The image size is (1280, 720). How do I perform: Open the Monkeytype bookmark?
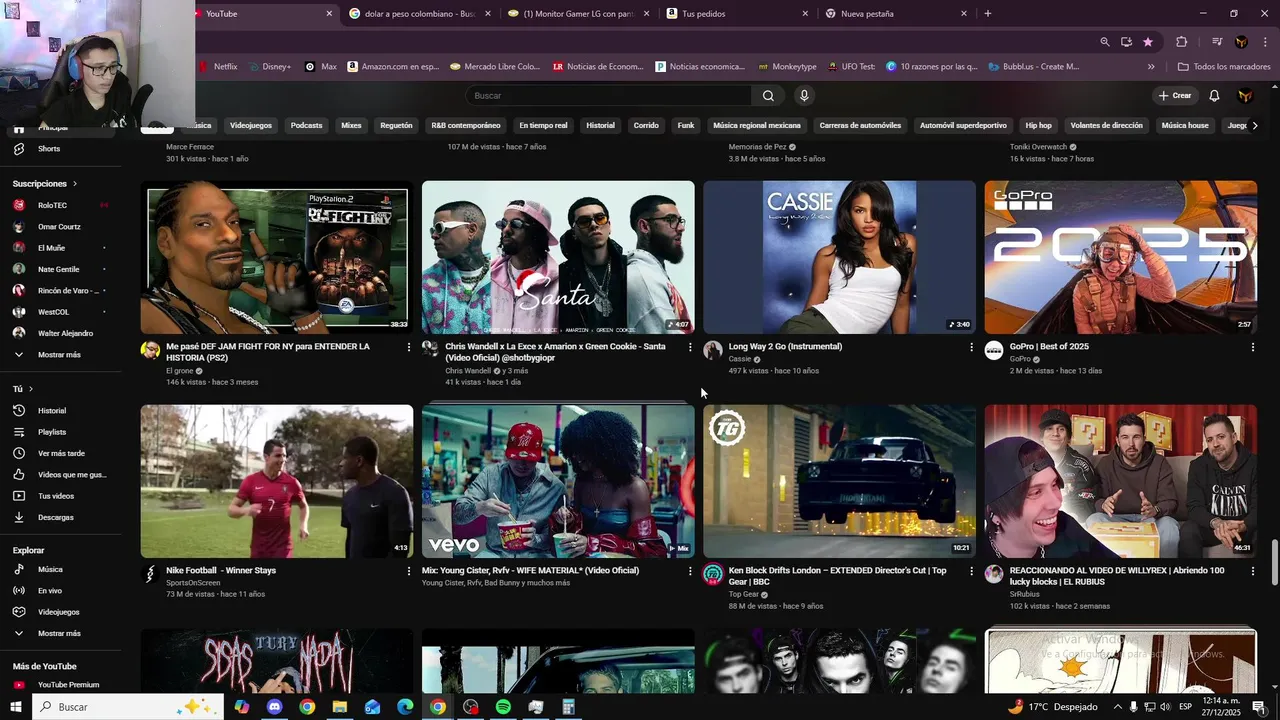tap(788, 67)
